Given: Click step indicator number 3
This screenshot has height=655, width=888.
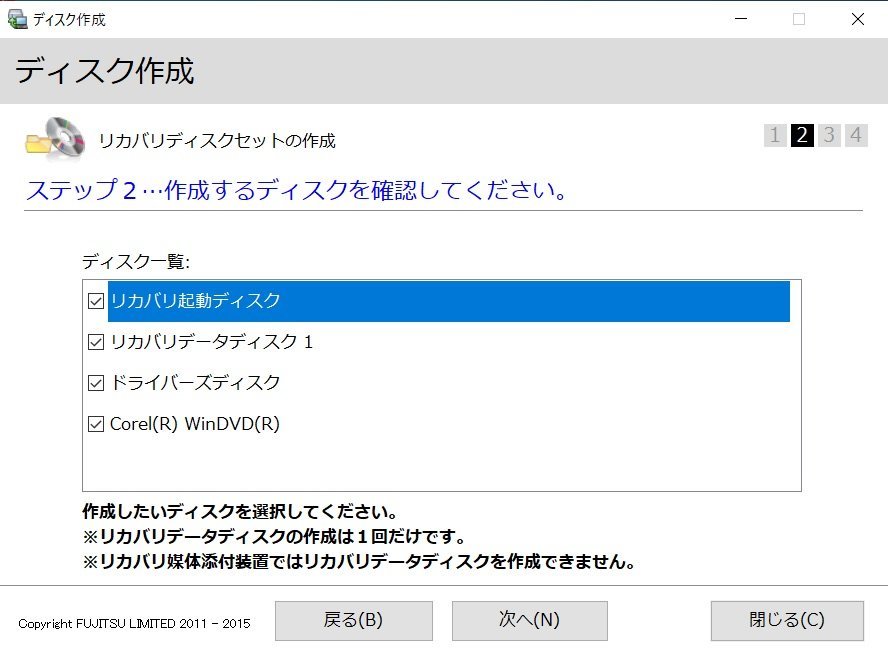Looking at the screenshot, I should click(829, 135).
